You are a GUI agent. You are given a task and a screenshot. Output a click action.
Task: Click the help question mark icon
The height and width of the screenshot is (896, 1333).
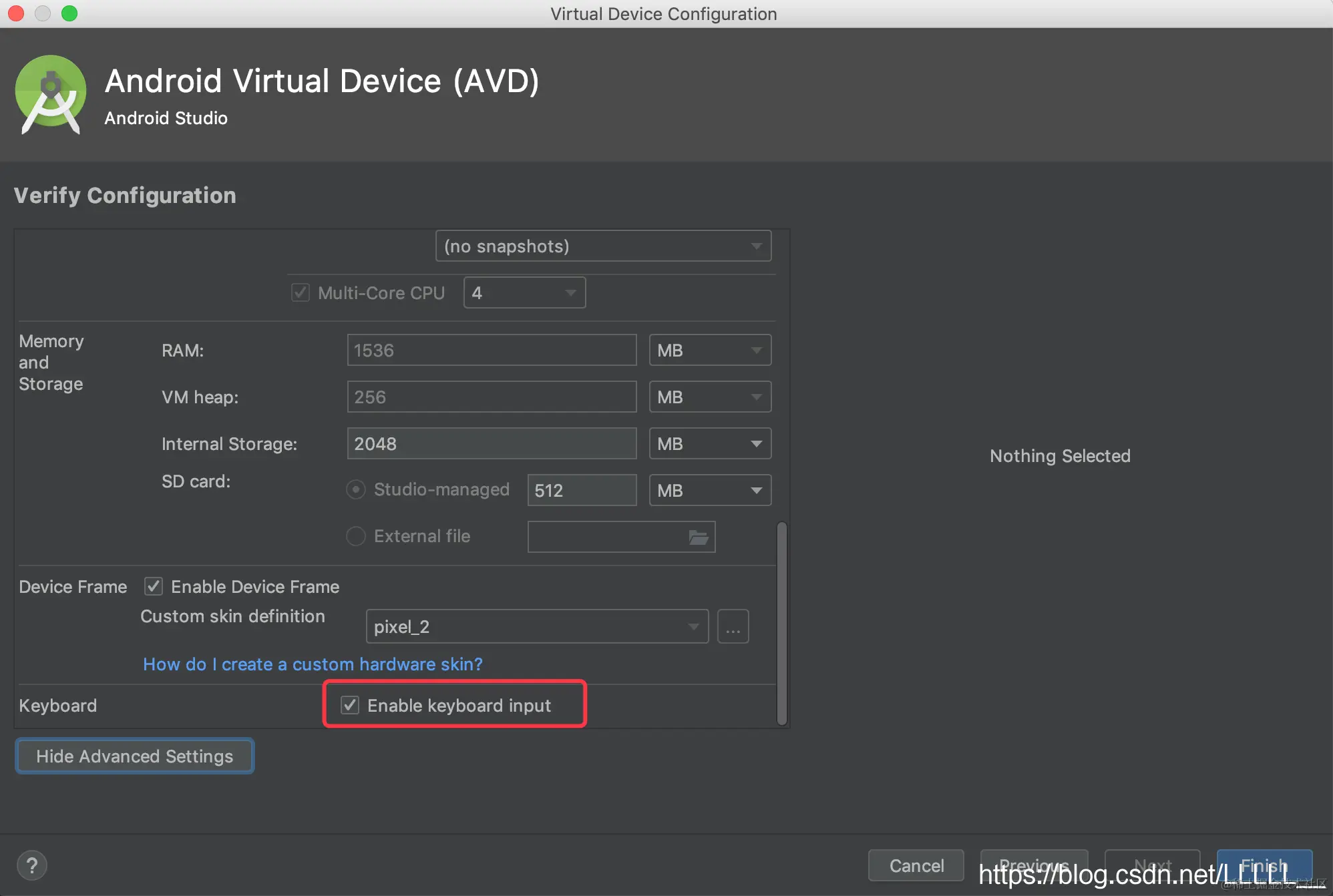point(31,866)
